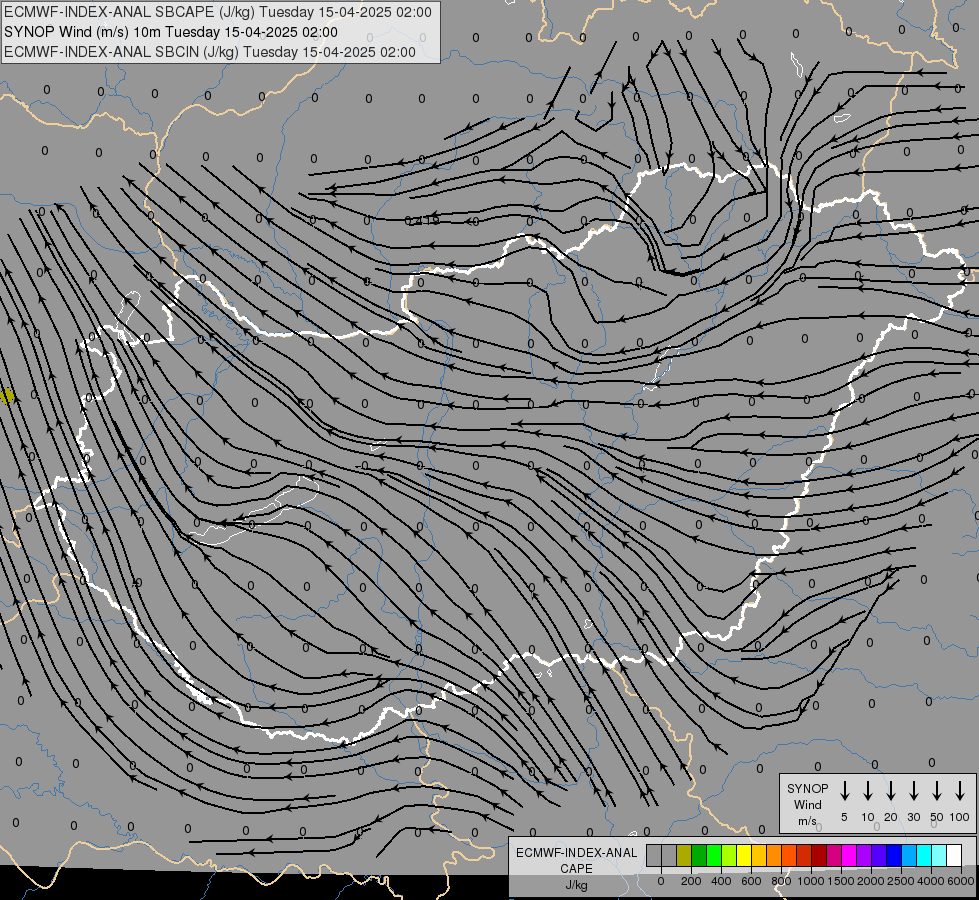
Task: Click the 10 m/s wind arrow in the legend
Action: pos(867,791)
